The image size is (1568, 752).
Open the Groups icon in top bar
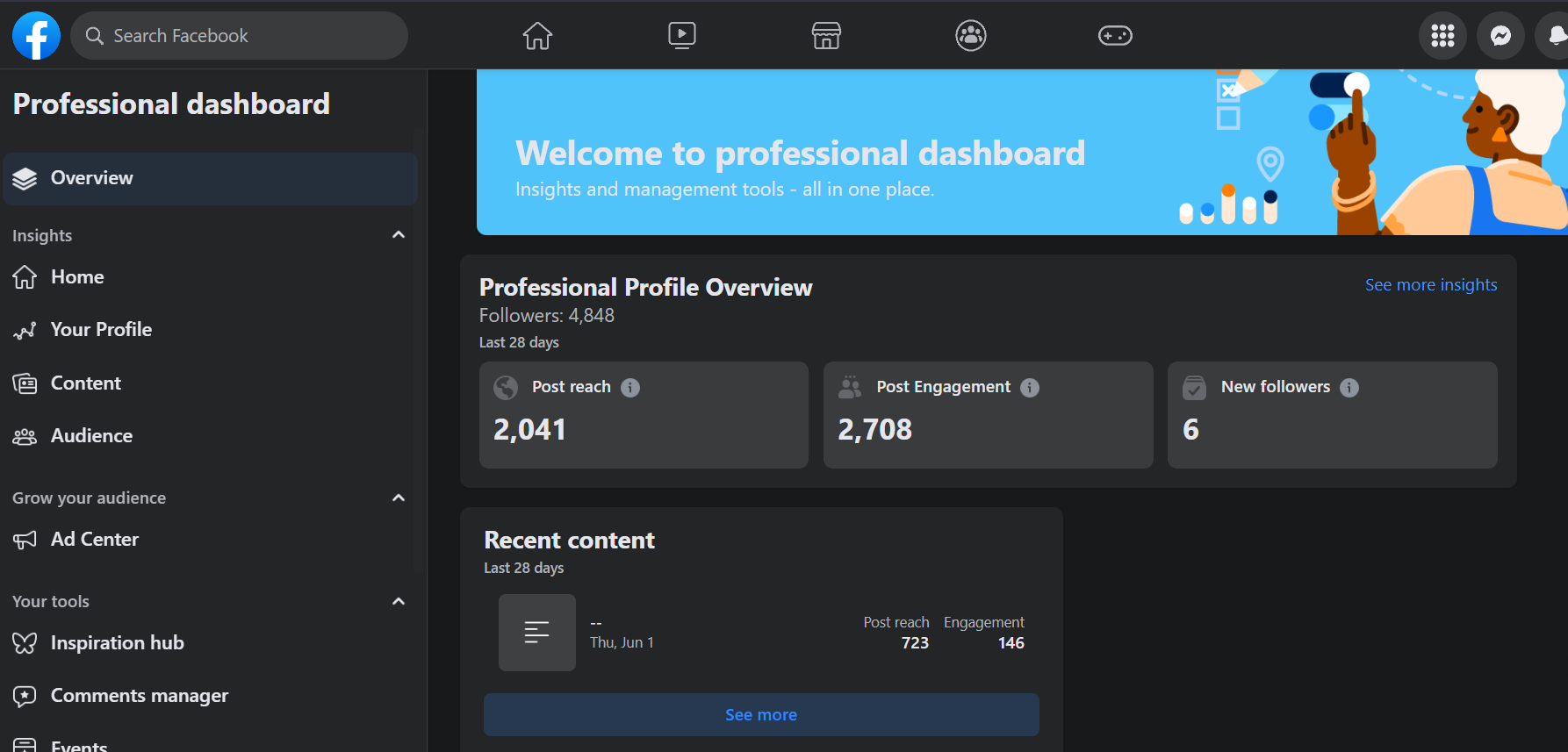pyautogui.click(x=971, y=36)
